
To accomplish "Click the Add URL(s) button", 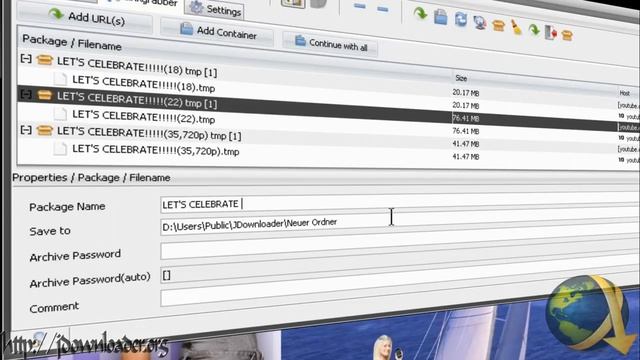I will pos(85,18).
